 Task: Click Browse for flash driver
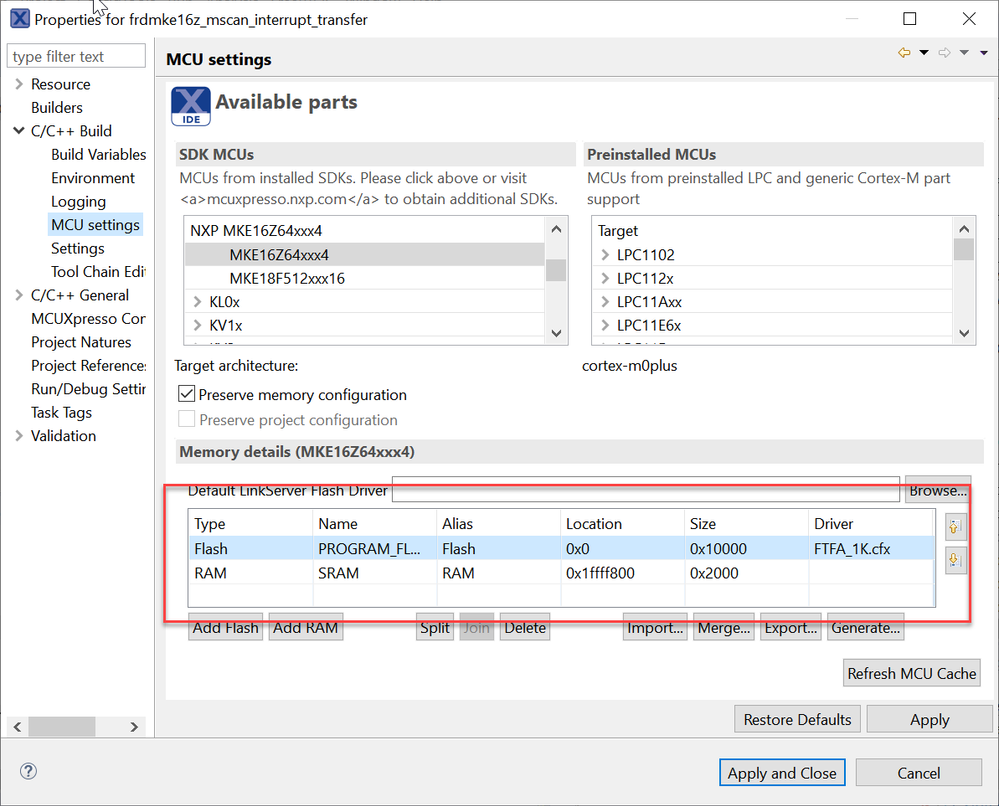click(938, 490)
